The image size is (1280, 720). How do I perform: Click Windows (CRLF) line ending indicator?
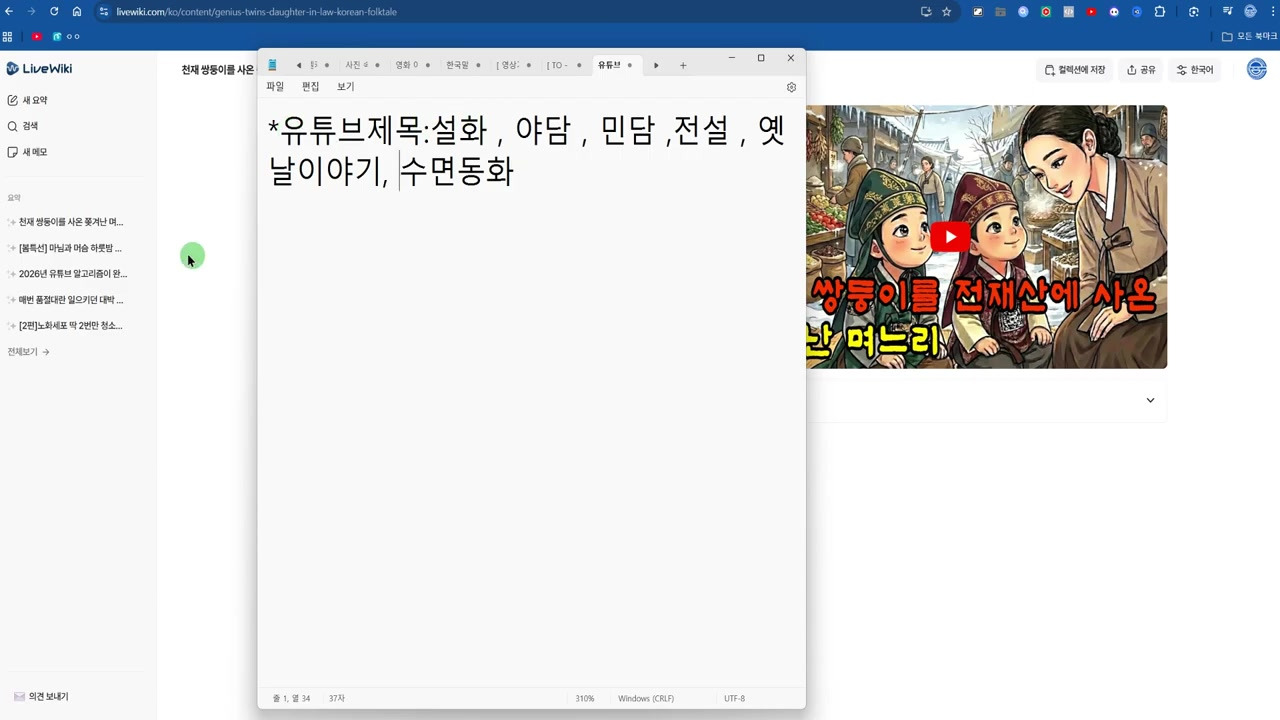[x=646, y=698]
